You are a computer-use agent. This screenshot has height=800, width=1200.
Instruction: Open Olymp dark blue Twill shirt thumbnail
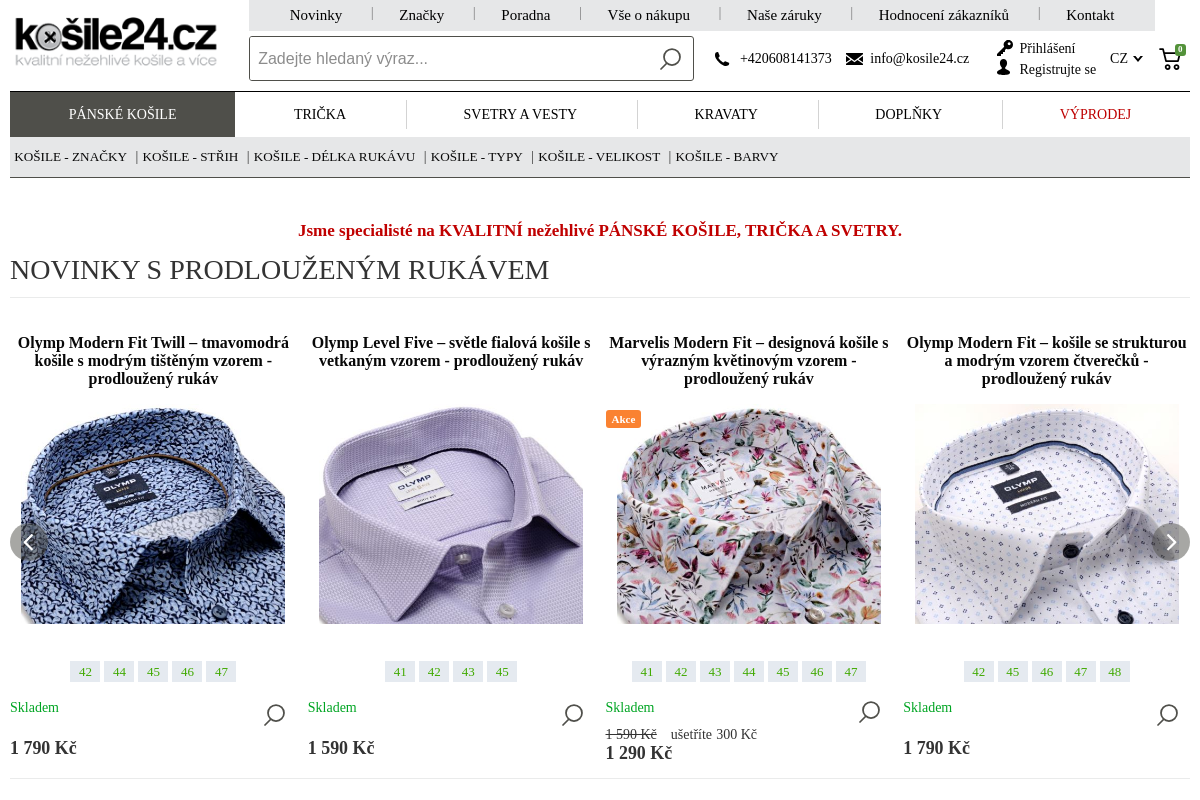click(x=153, y=515)
